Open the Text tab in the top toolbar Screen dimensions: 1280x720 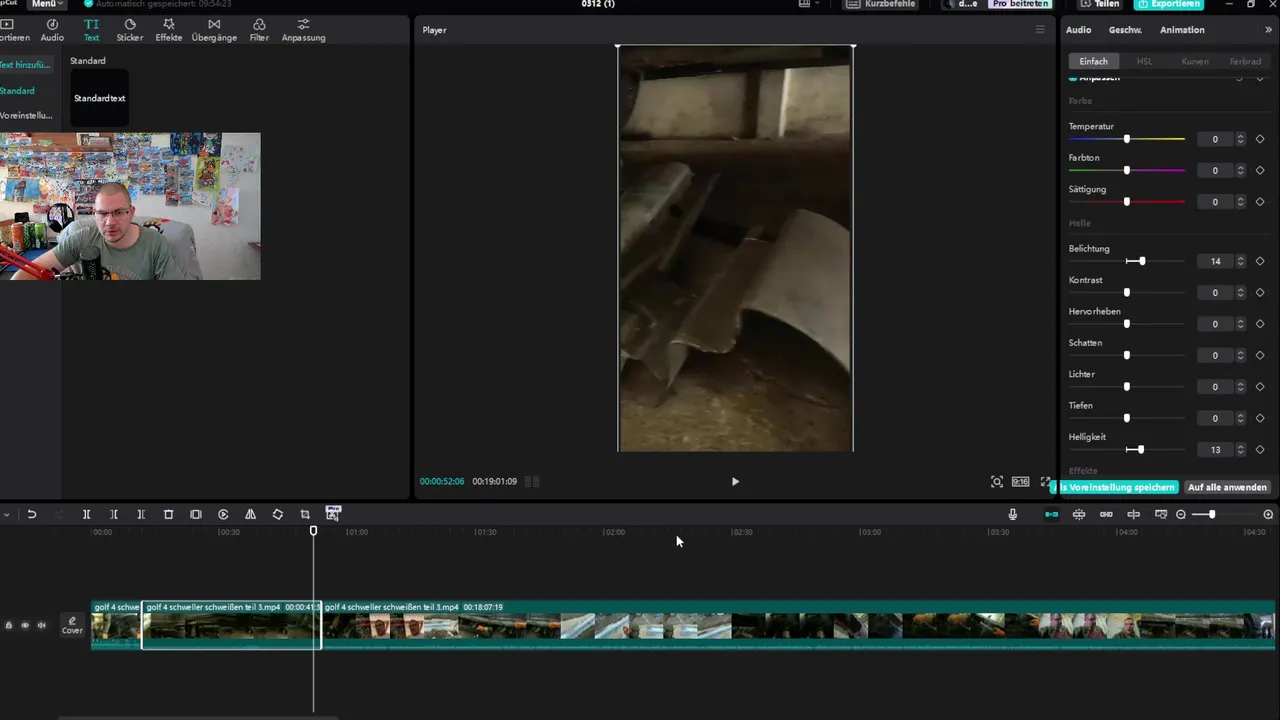pos(91,30)
